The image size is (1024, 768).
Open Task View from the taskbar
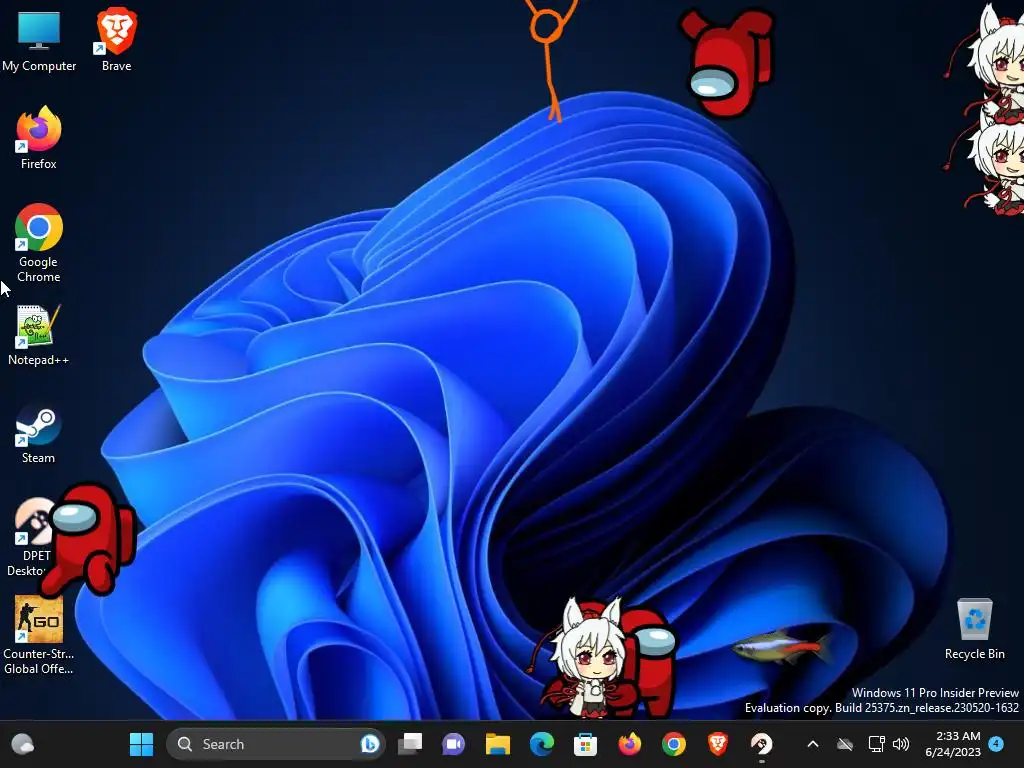pos(410,744)
